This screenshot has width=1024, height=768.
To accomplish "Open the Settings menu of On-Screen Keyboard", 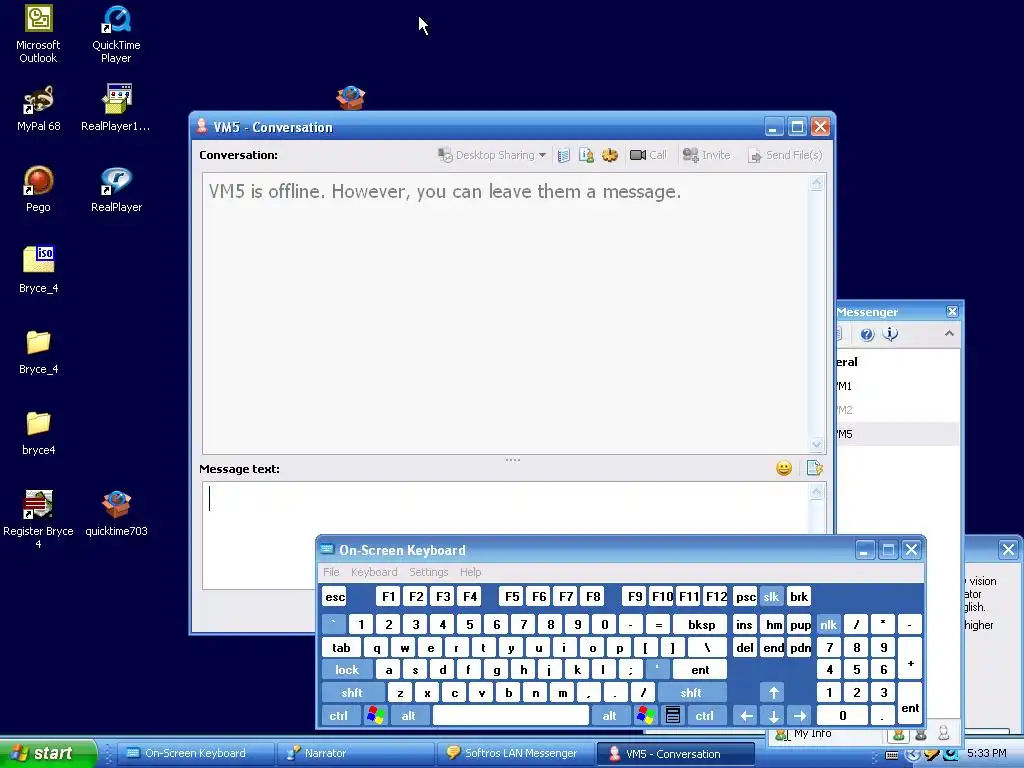I will click(x=428, y=572).
